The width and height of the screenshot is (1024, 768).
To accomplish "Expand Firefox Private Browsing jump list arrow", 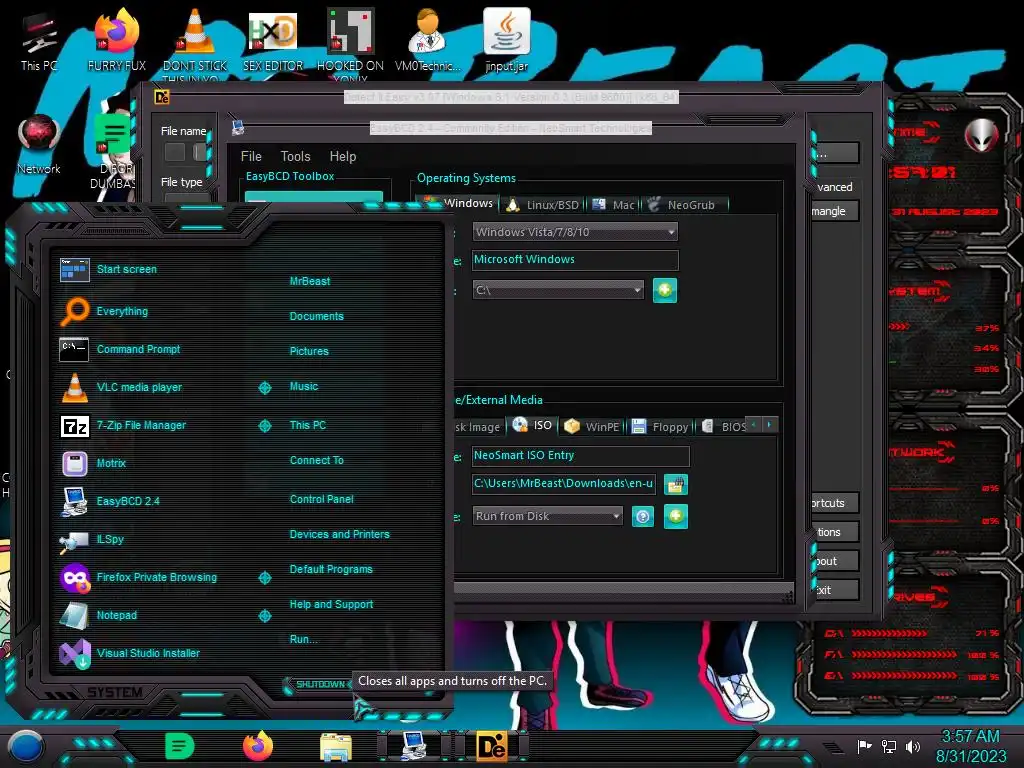I will point(264,577).
